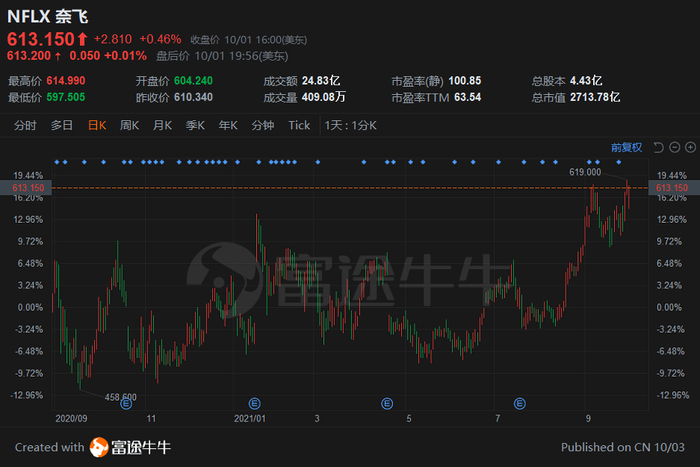The image size is (700, 467).
Task: Click earnings E marker near 2021/01
Action: pyautogui.click(x=254, y=404)
